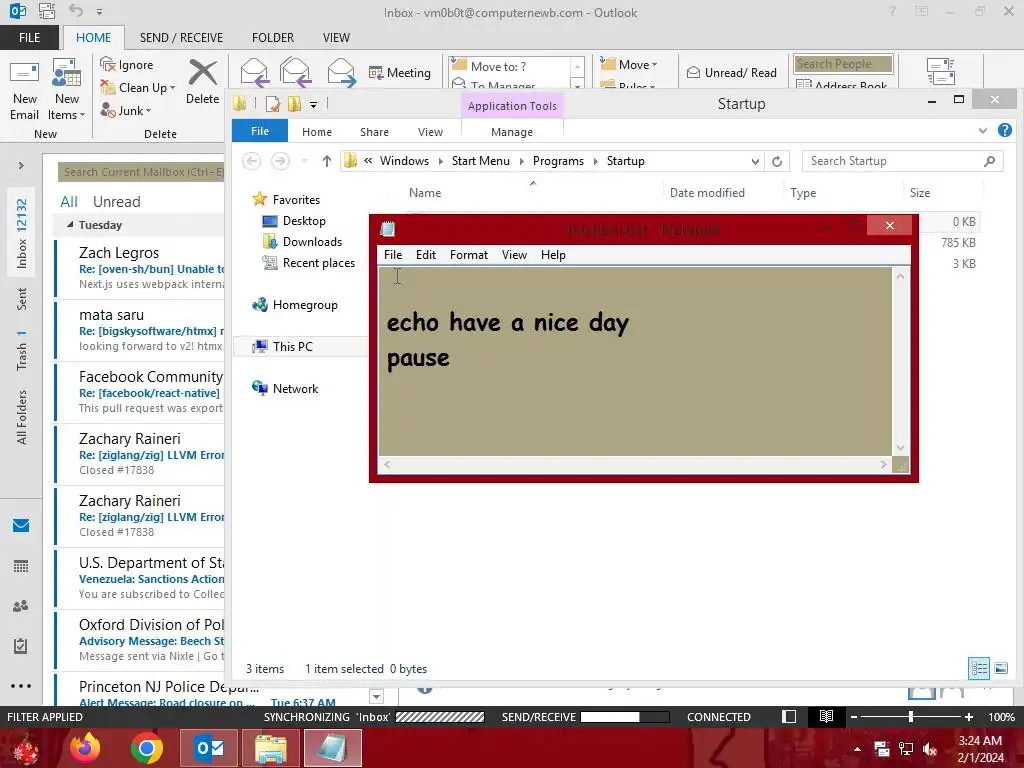1024x768 pixels.
Task: Select Downloads in Explorer favorites
Action: (x=312, y=242)
